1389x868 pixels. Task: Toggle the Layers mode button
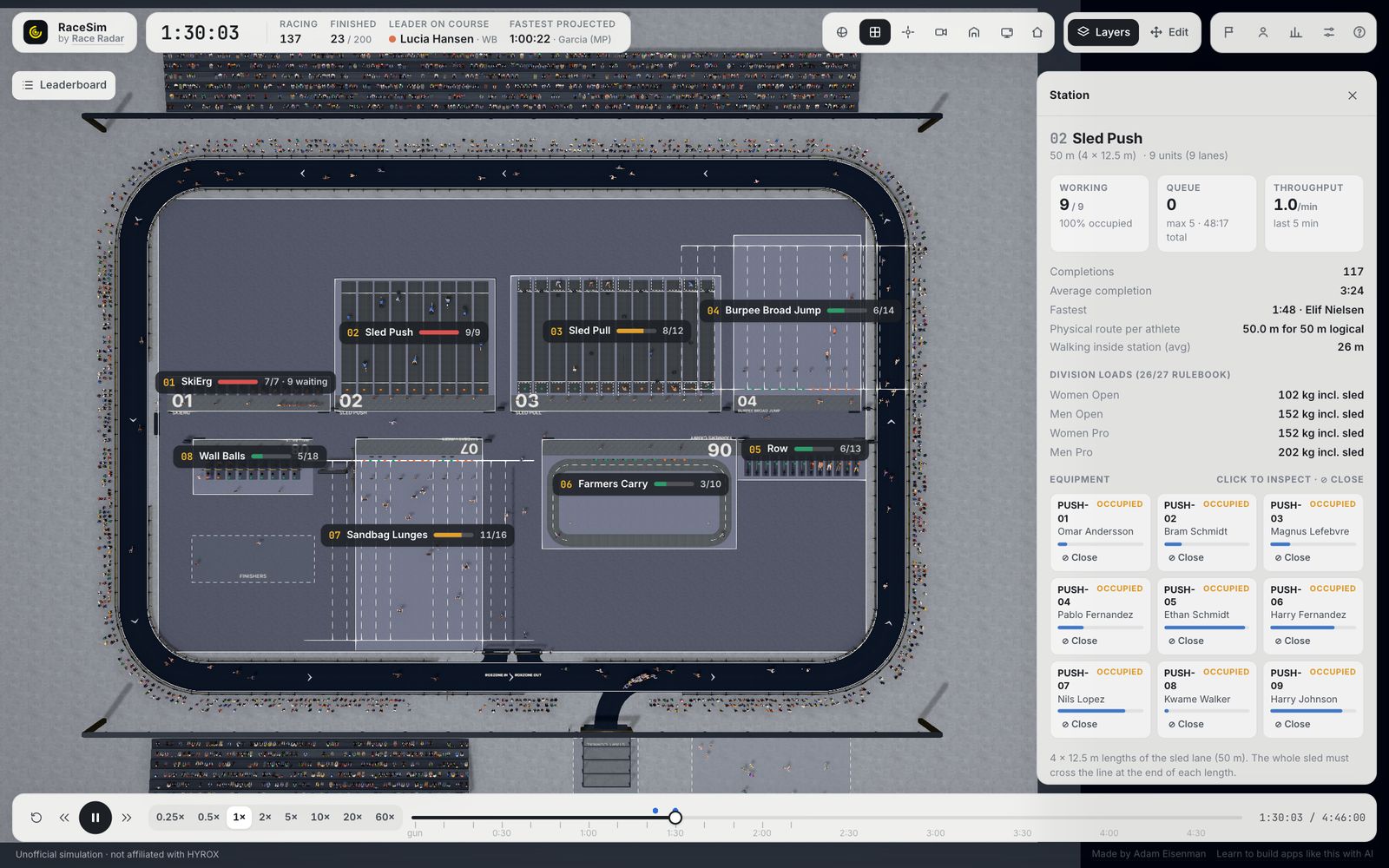[1103, 32]
